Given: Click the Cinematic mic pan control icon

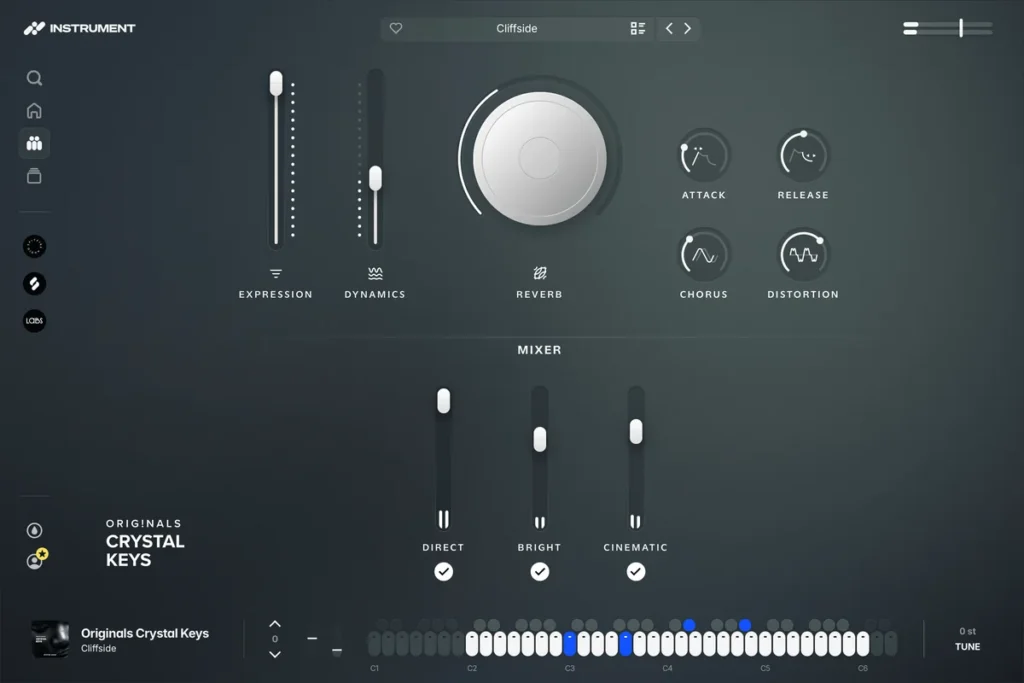Looking at the screenshot, I should click(x=635, y=521).
